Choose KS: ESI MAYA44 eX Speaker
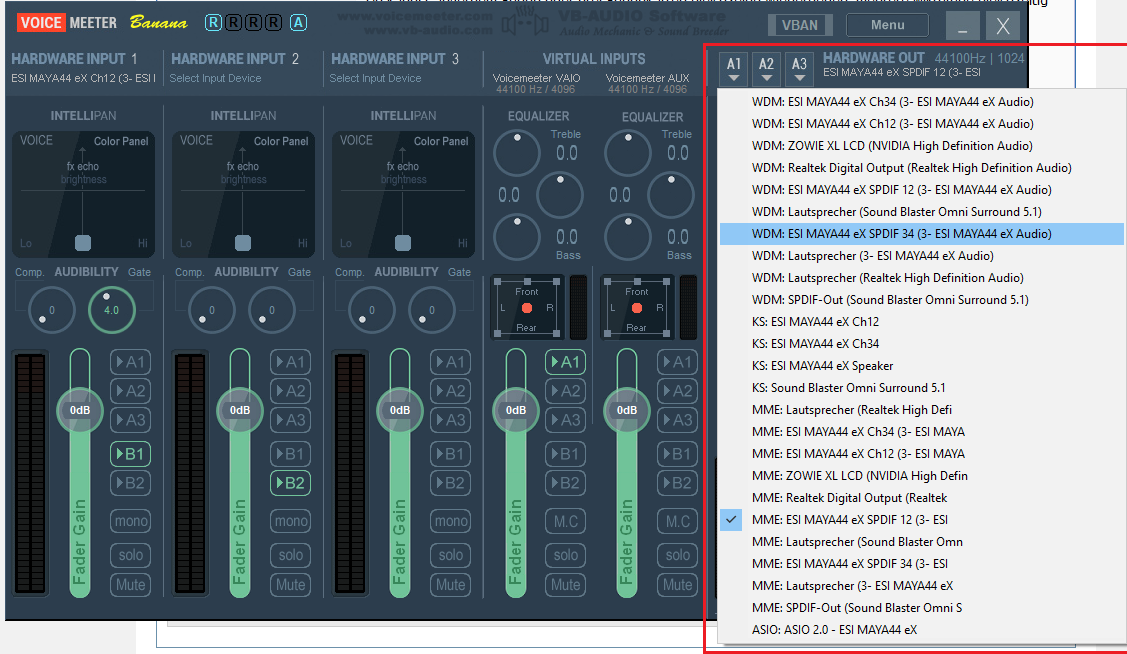1127x654 pixels. pos(921,366)
